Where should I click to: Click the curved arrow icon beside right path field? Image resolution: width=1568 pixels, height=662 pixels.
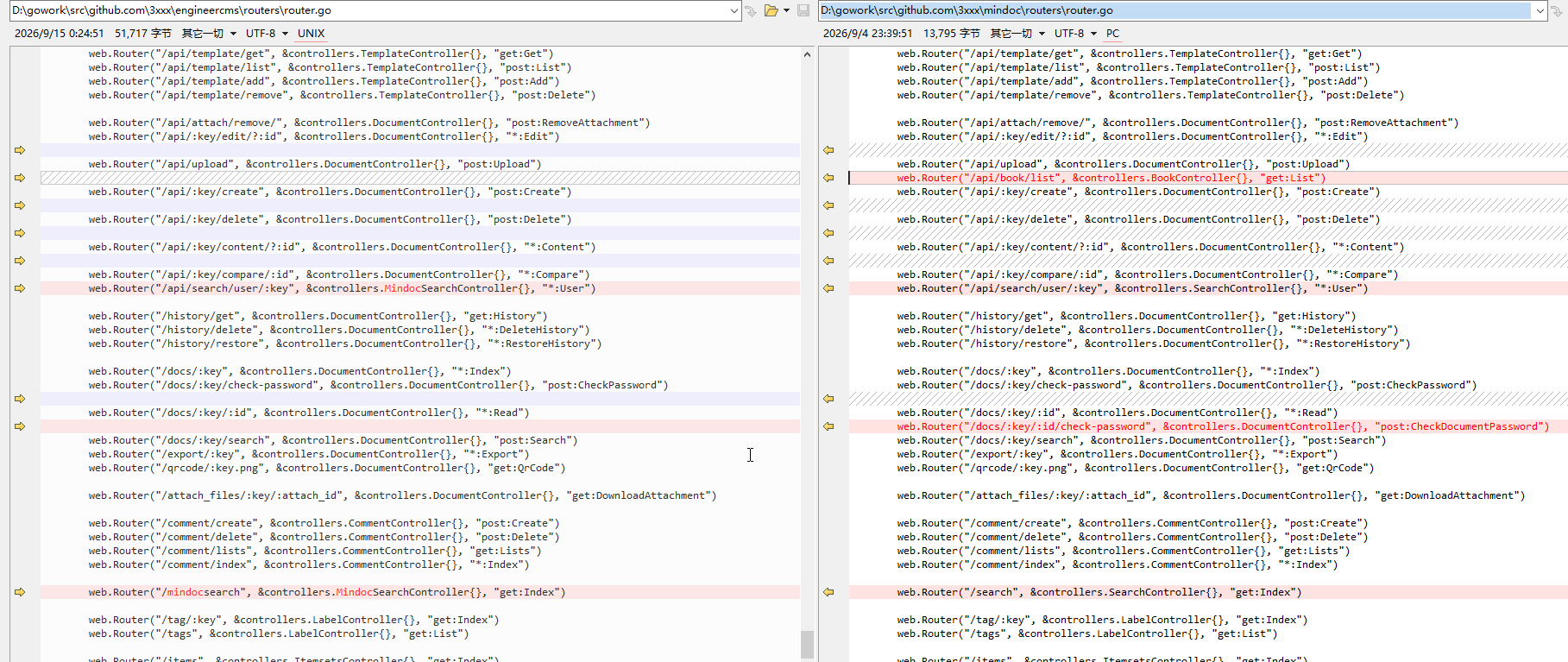click(1559, 10)
